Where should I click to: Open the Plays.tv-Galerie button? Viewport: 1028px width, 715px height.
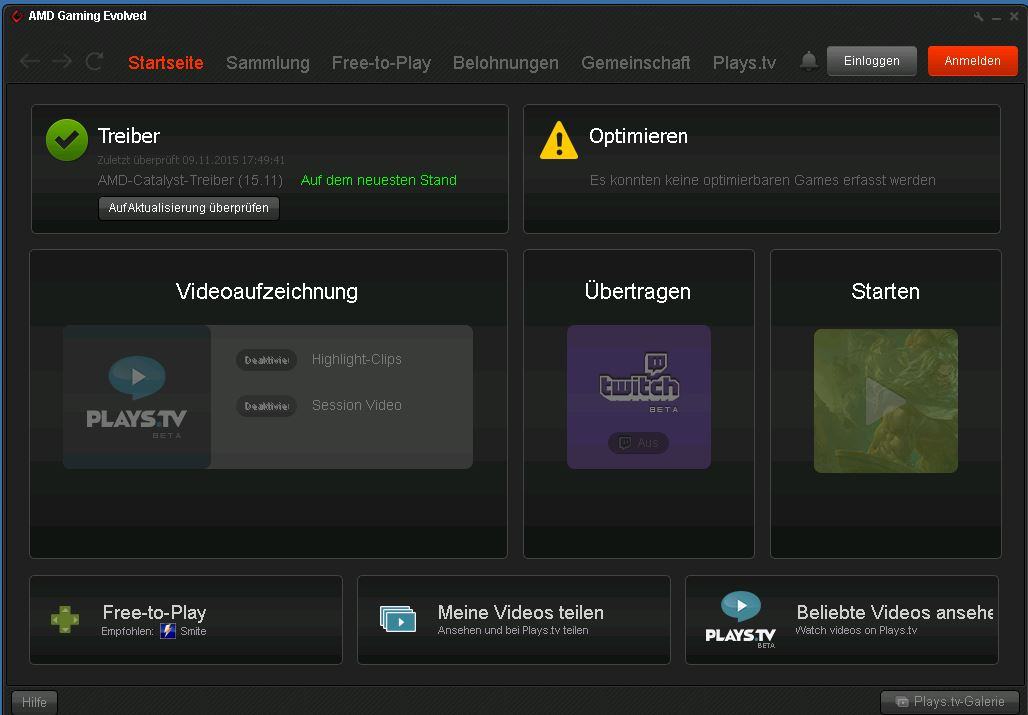click(950, 702)
